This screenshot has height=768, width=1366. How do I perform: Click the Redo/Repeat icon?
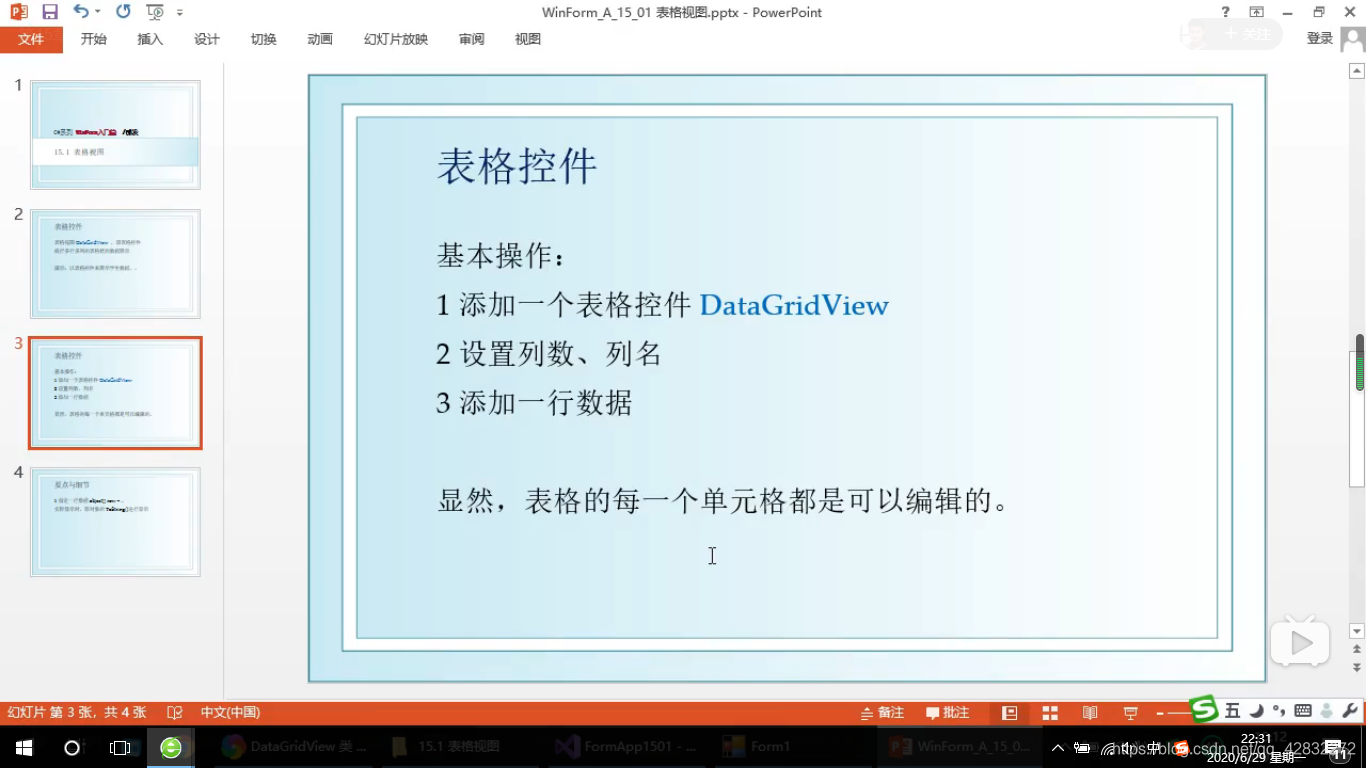[123, 12]
